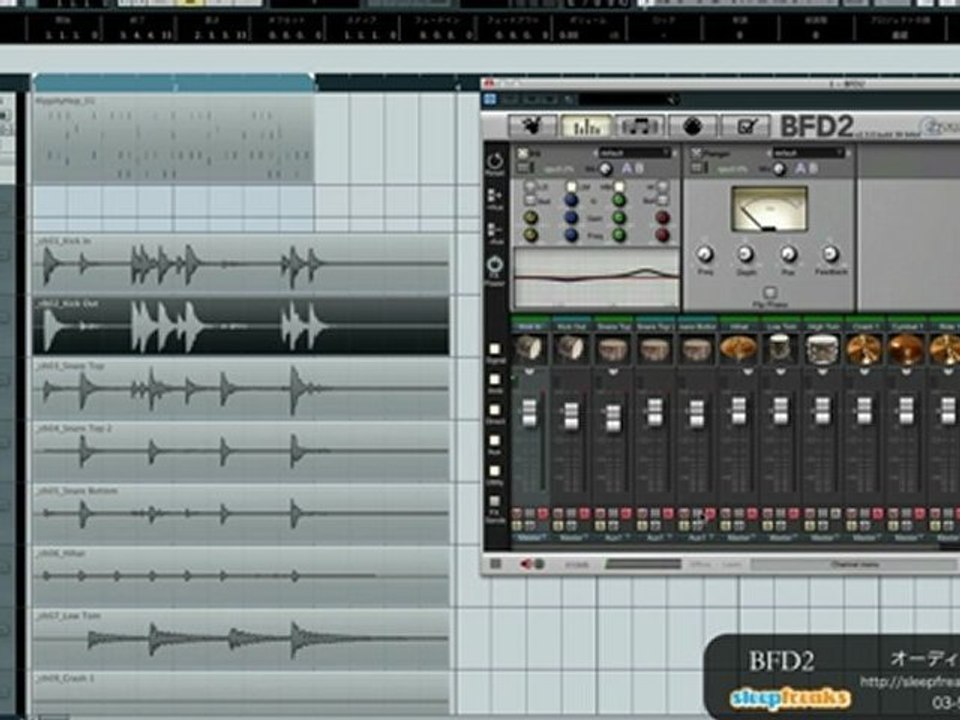This screenshot has width=960, height=720.
Task: Select the Snare Top 2 drum thumbnail
Action: point(654,348)
